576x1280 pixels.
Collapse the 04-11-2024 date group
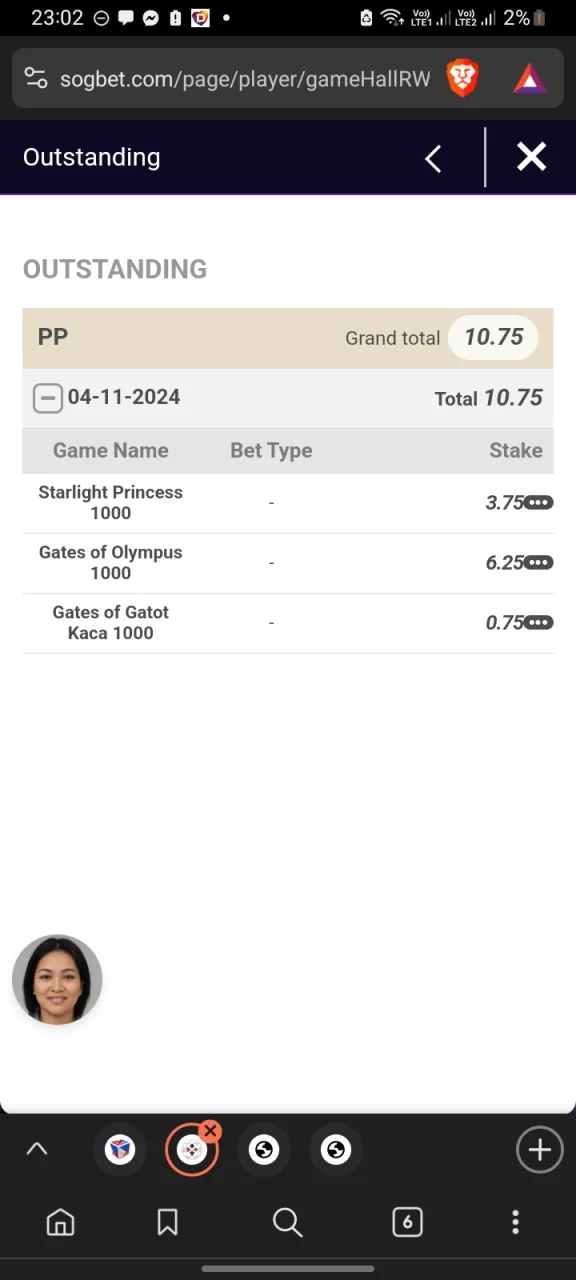(x=47, y=398)
